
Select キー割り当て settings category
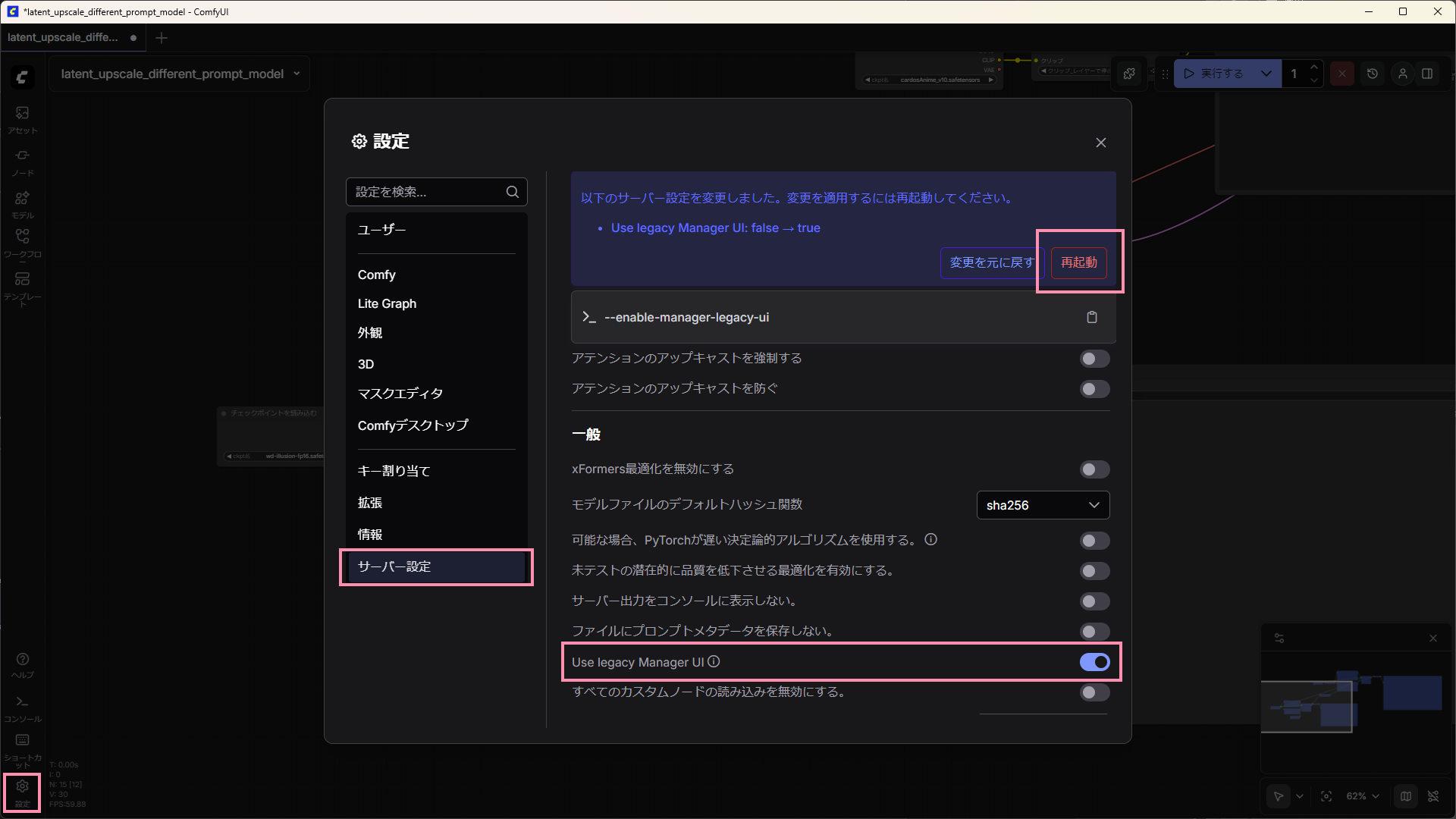pos(394,471)
